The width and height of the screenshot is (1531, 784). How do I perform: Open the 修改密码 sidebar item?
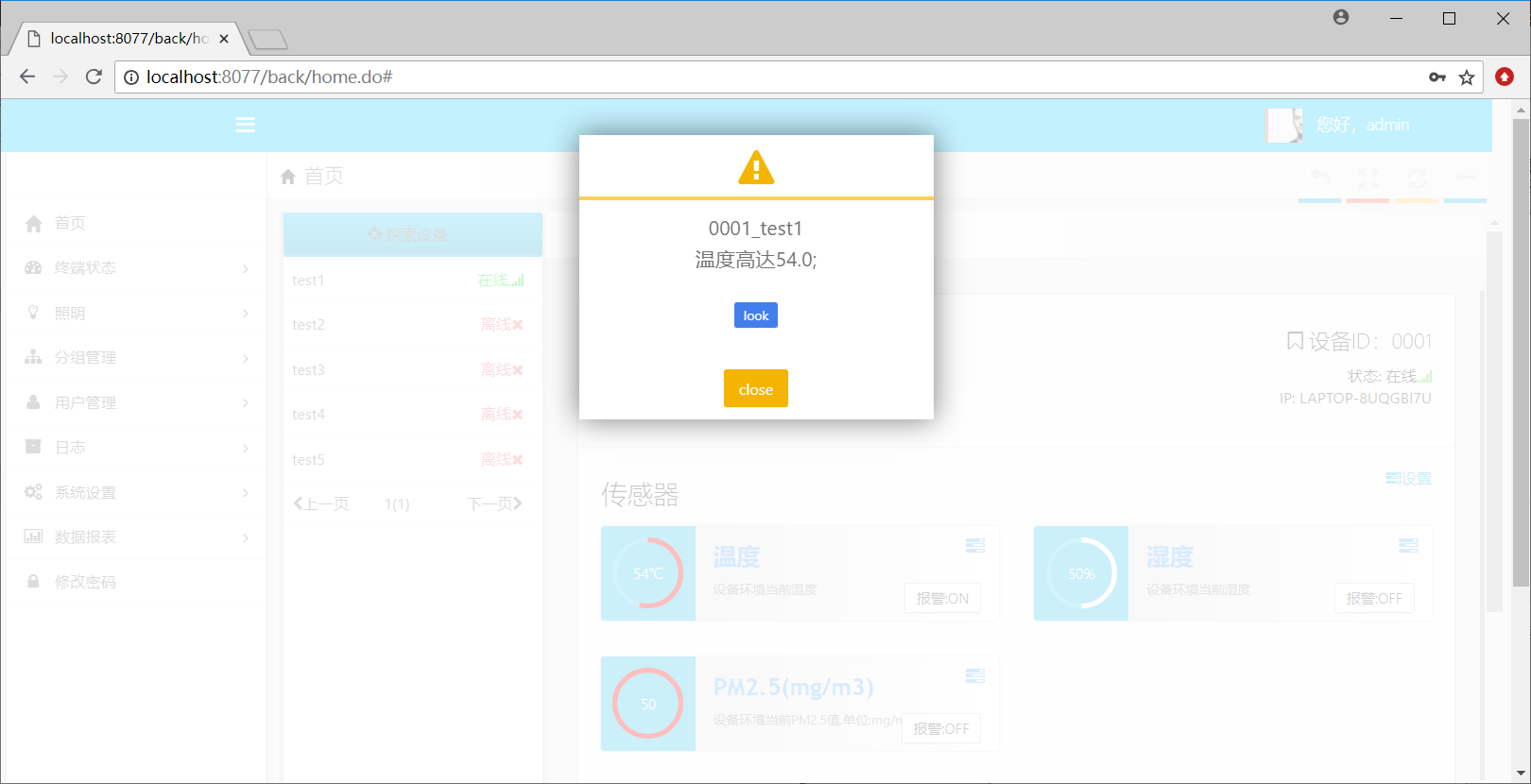coord(134,582)
